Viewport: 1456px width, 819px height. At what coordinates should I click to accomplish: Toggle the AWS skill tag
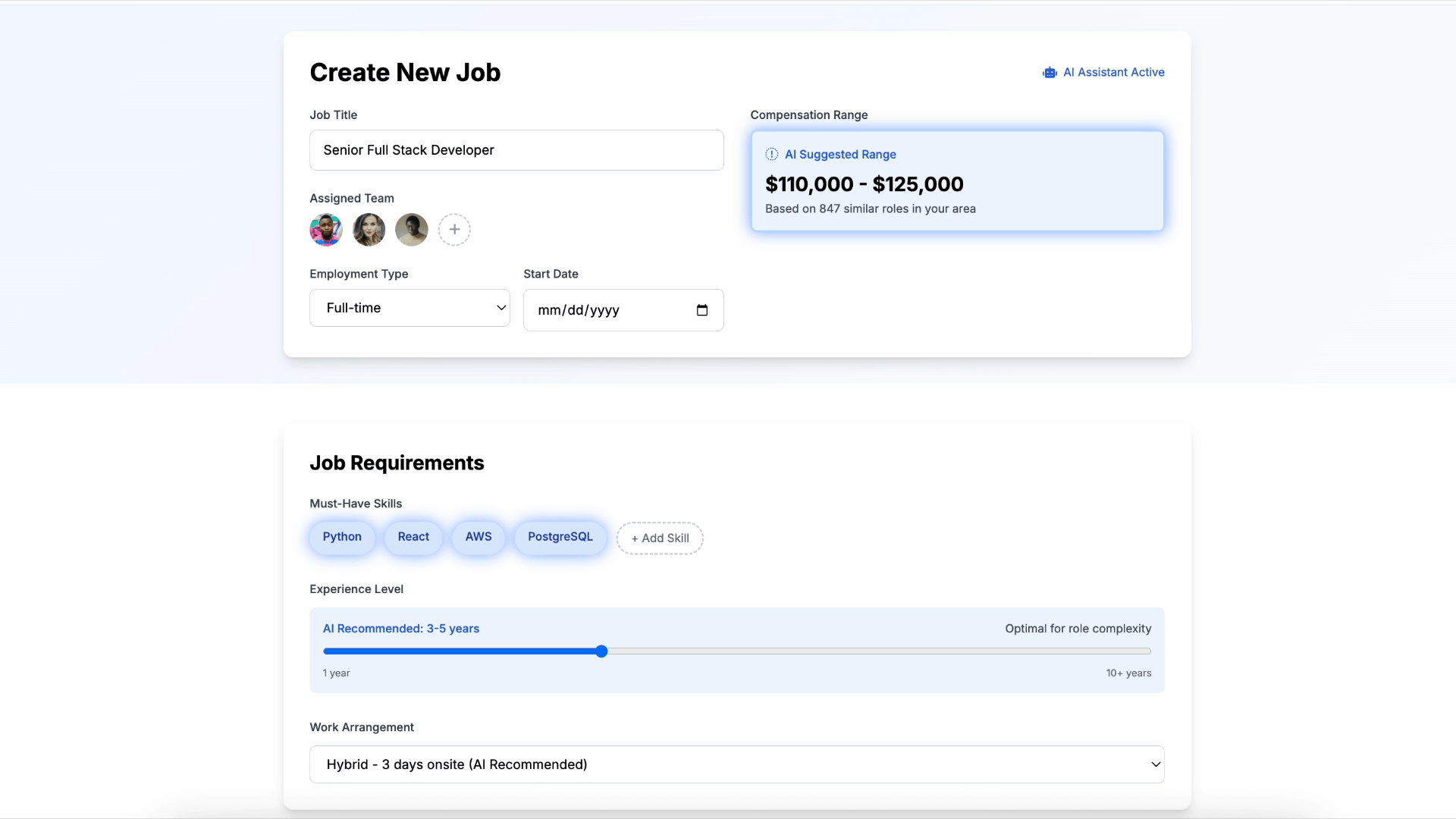pos(479,537)
